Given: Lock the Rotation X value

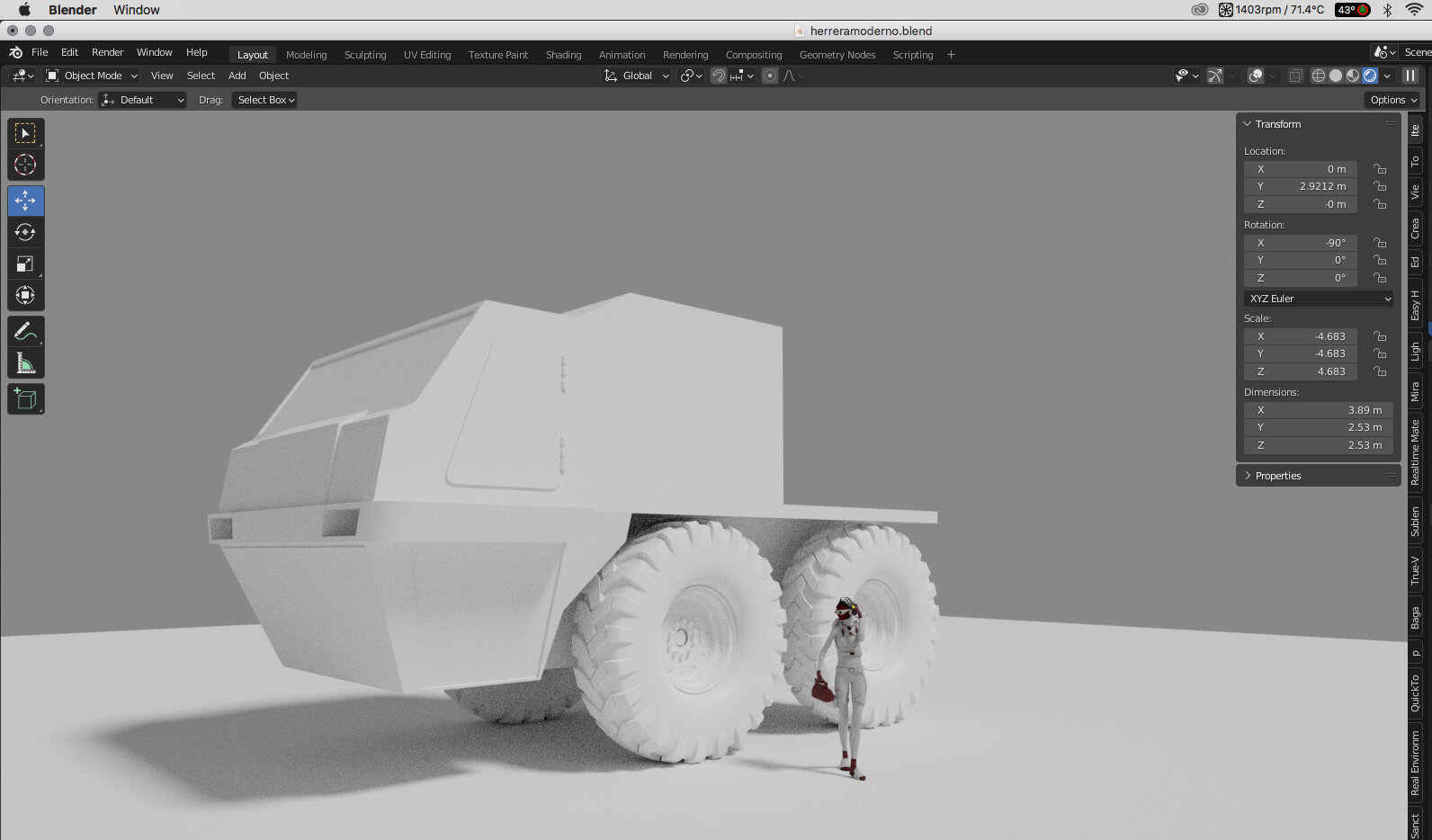Looking at the screenshot, I should [x=1380, y=243].
